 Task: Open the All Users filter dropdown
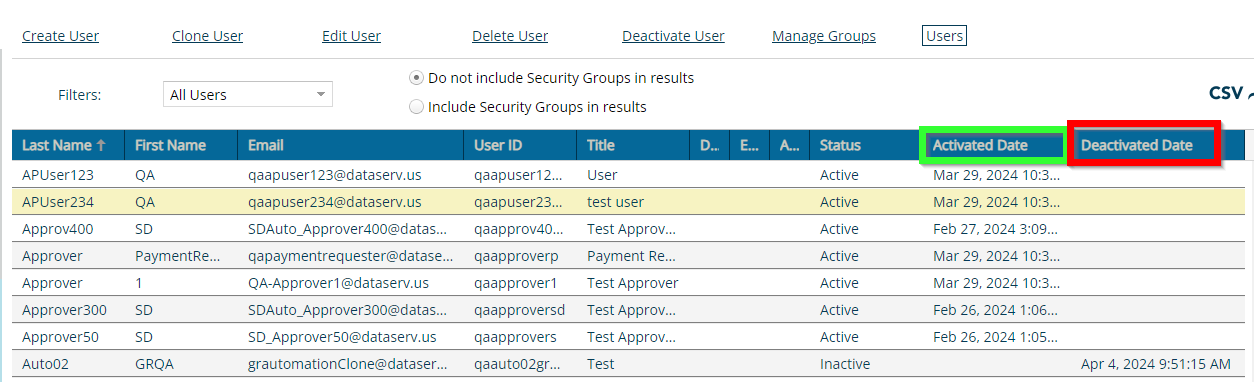click(x=247, y=95)
